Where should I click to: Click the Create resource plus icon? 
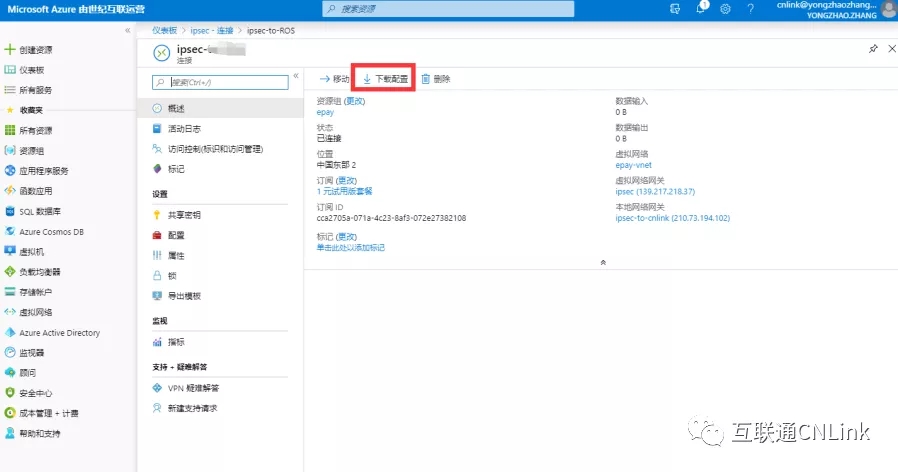coord(10,49)
